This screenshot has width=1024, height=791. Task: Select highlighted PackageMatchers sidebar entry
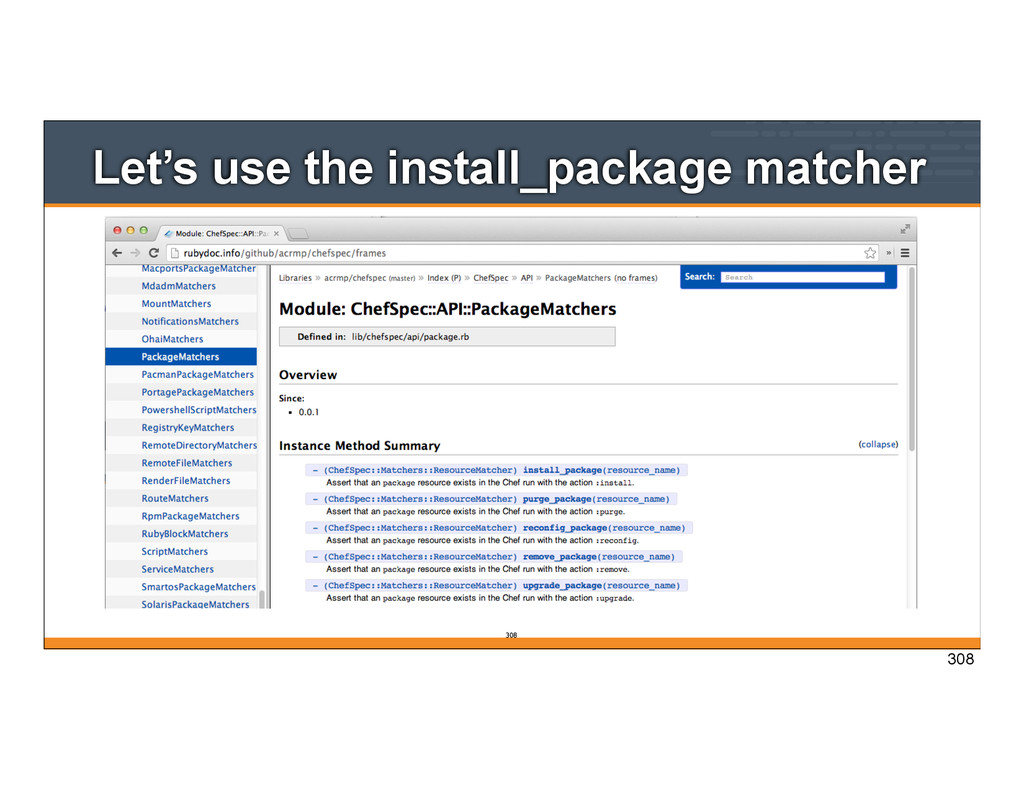pos(181,357)
